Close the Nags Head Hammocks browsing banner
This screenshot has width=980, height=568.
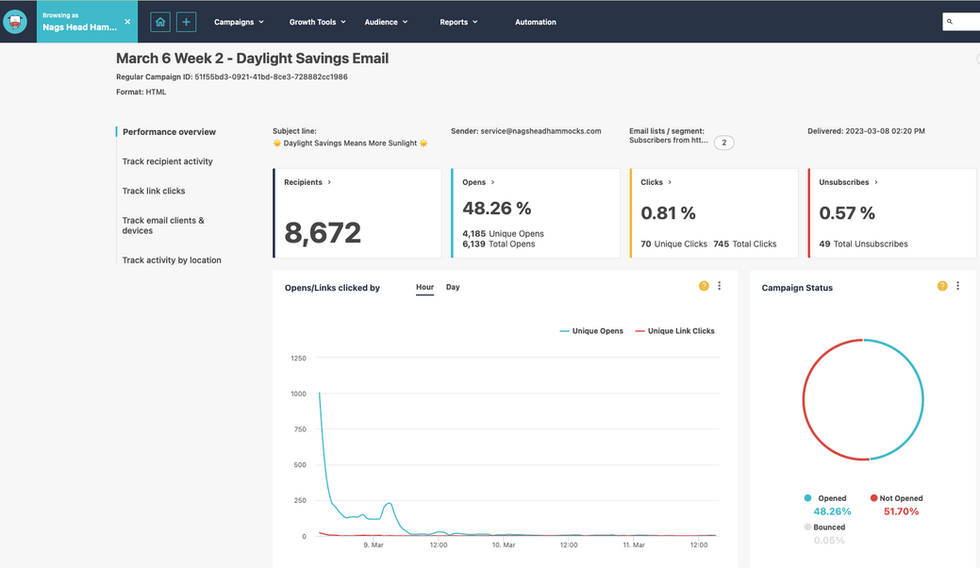point(127,21)
